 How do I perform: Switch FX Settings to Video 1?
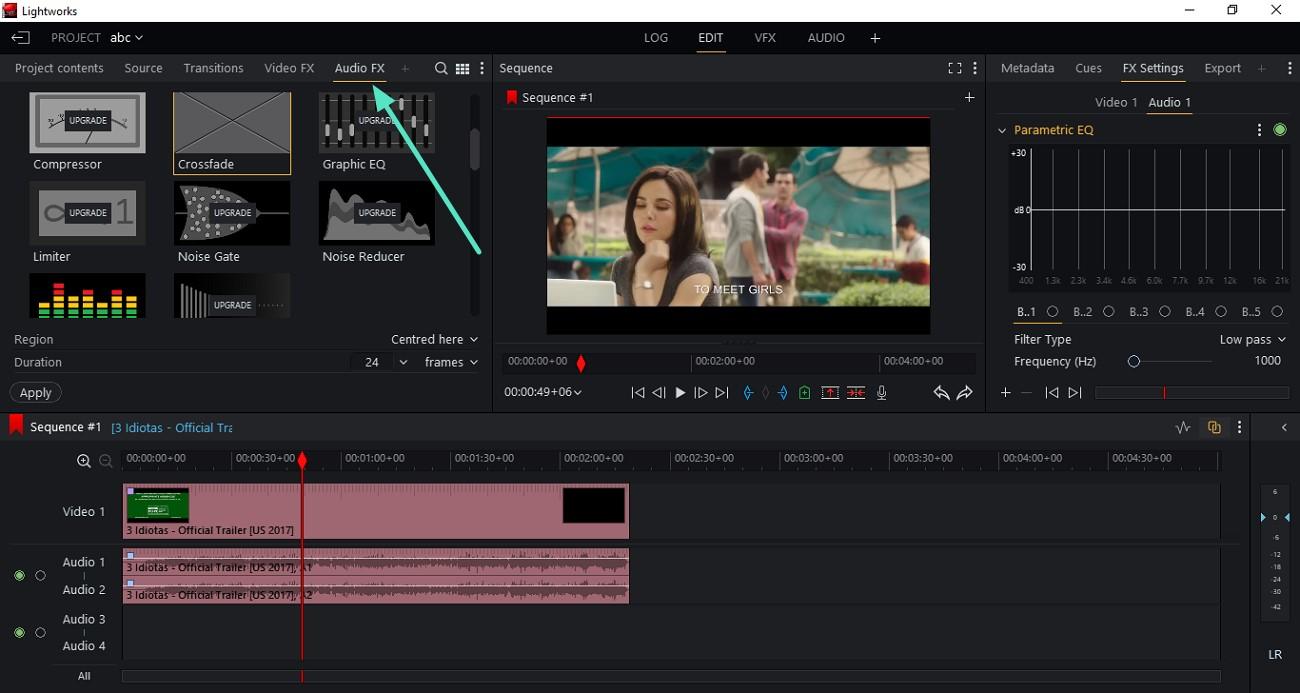point(1116,102)
